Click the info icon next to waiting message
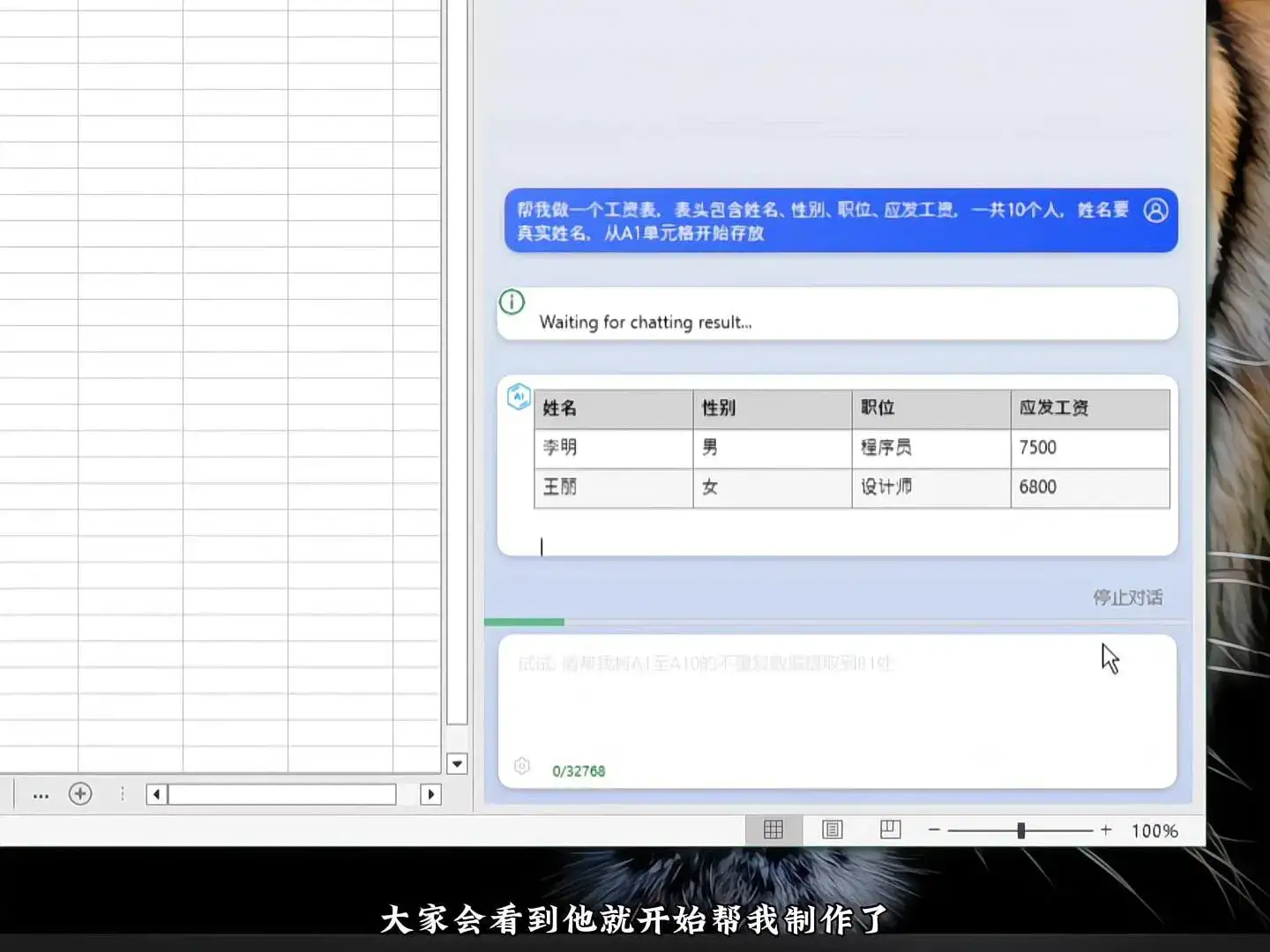 click(x=512, y=302)
